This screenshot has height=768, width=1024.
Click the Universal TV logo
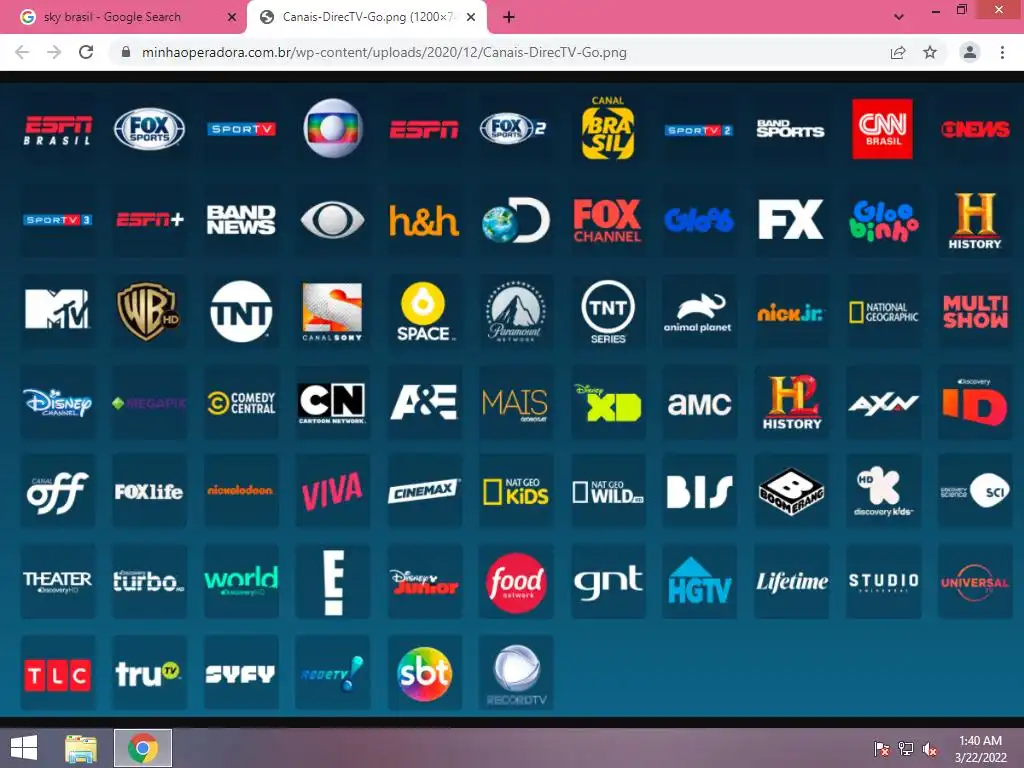pos(975,583)
